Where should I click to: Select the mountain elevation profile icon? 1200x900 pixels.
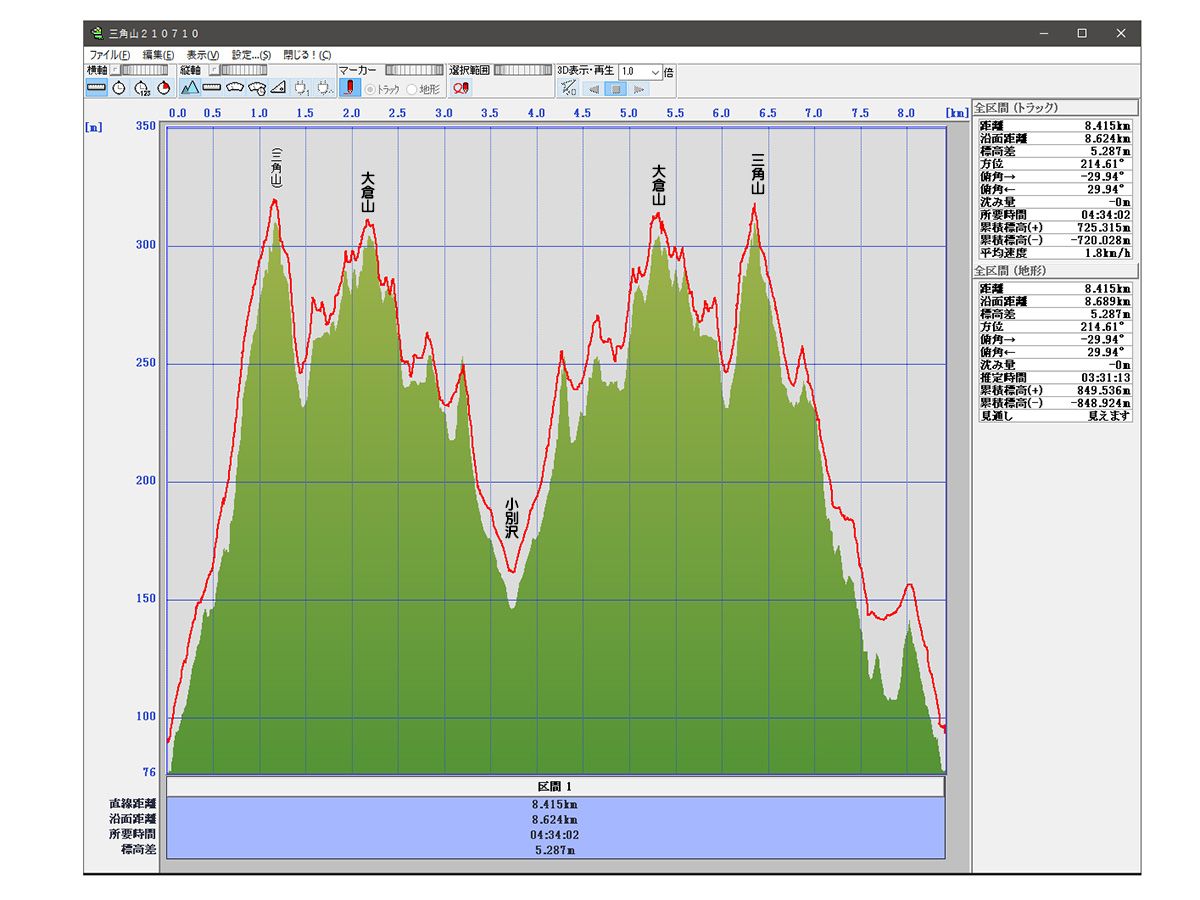pos(190,88)
